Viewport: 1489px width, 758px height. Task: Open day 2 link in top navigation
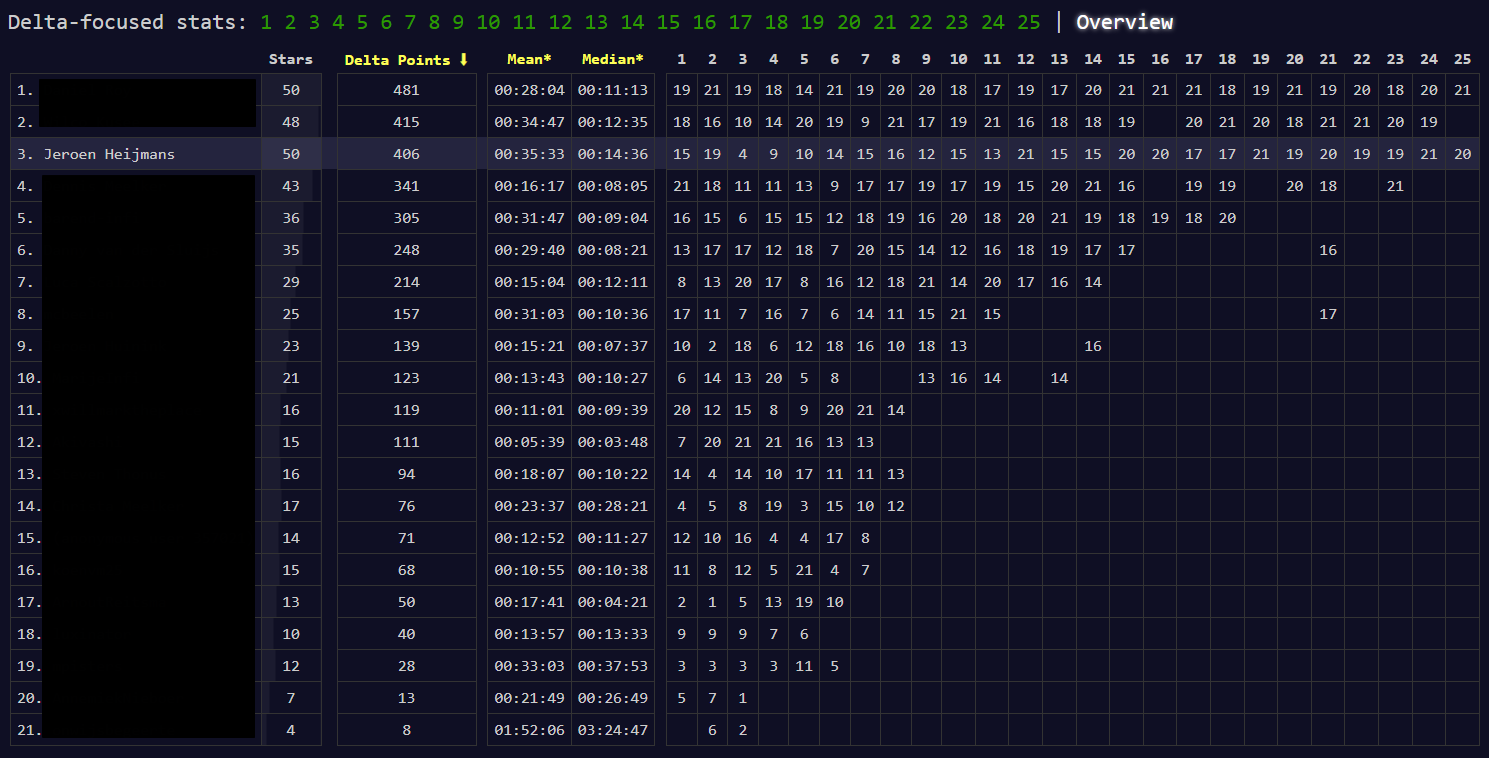pyautogui.click(x=290, y=22)
